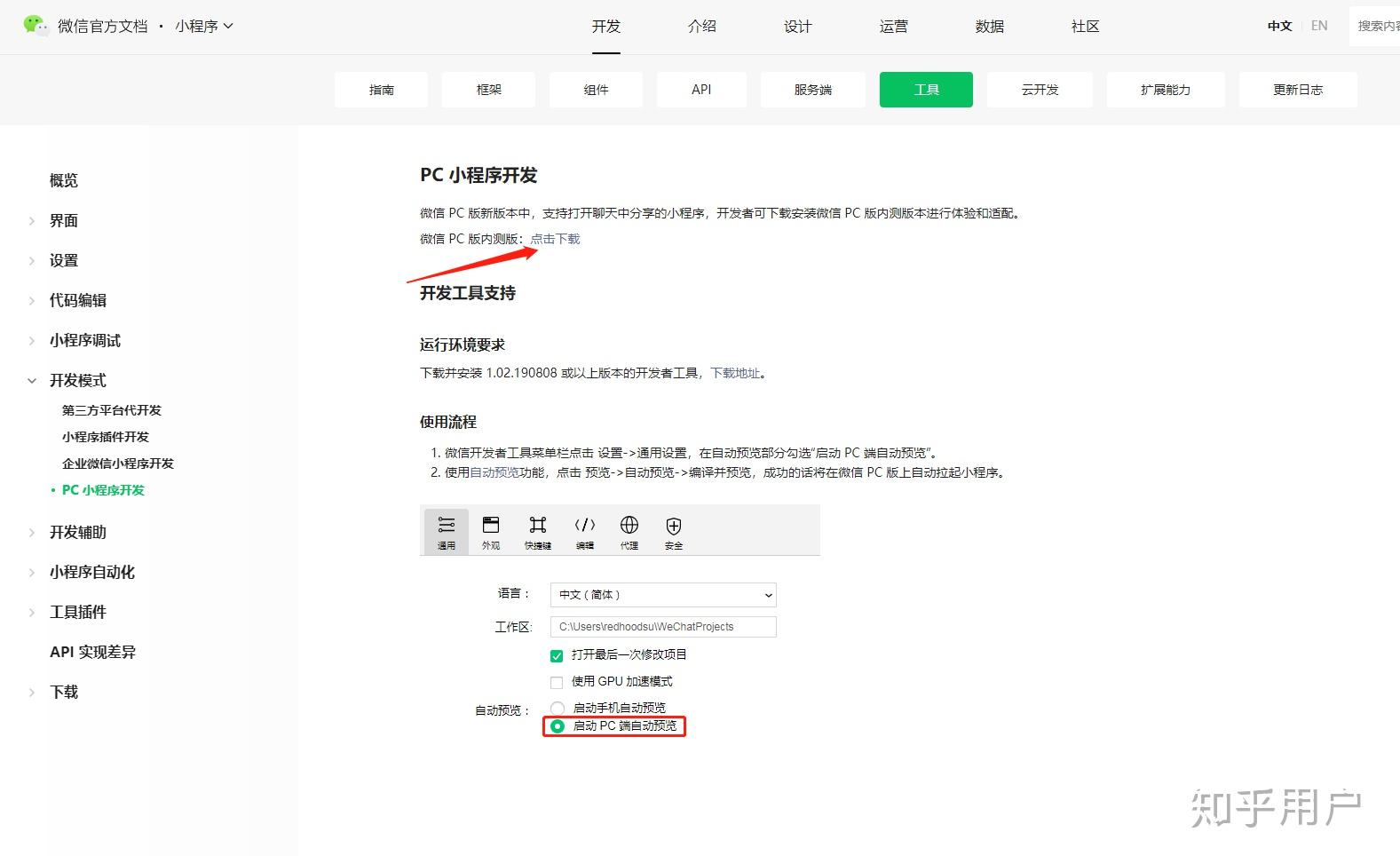Switch language to EN
The width and height of the screenshot is (1400, 856).
1319,26
